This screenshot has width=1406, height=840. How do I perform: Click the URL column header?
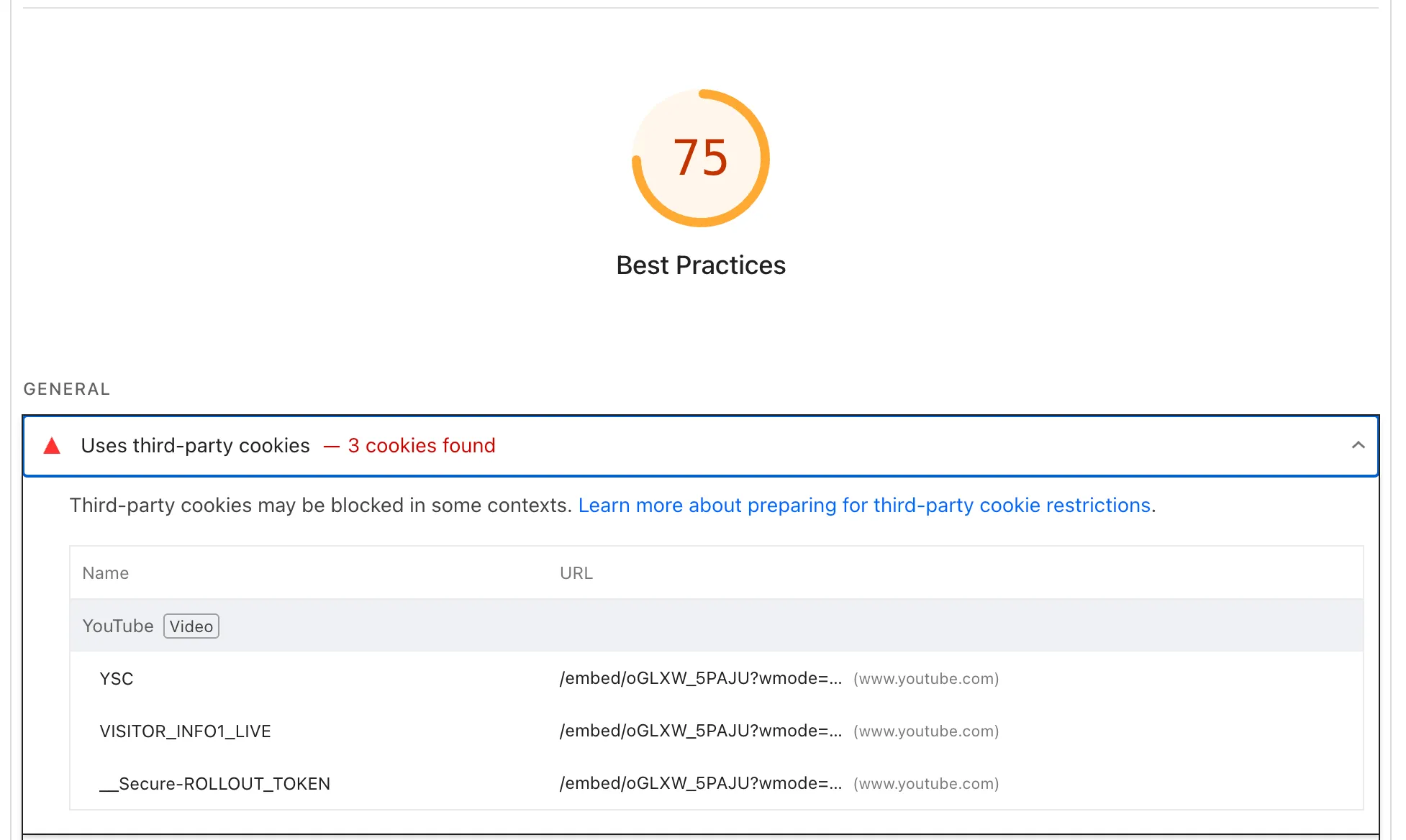576,573
